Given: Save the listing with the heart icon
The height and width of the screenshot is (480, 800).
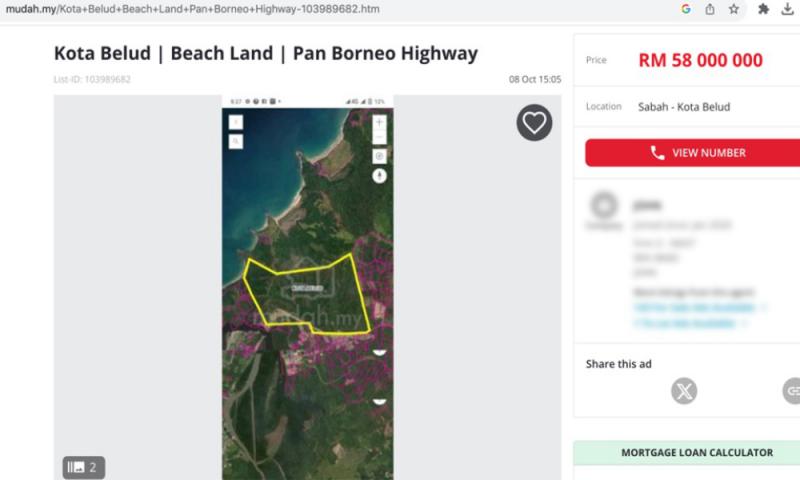Looking at the screenshot, I should tap(534, 123).
